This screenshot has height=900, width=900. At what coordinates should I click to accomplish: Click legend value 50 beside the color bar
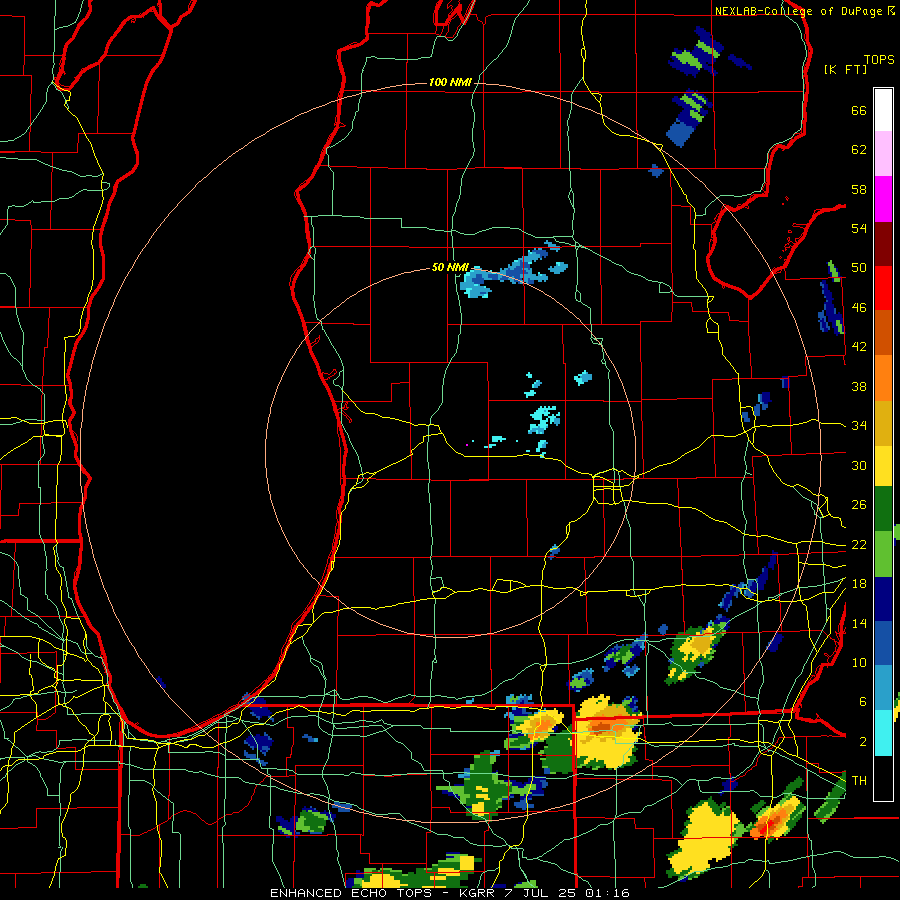coord(859,268)
